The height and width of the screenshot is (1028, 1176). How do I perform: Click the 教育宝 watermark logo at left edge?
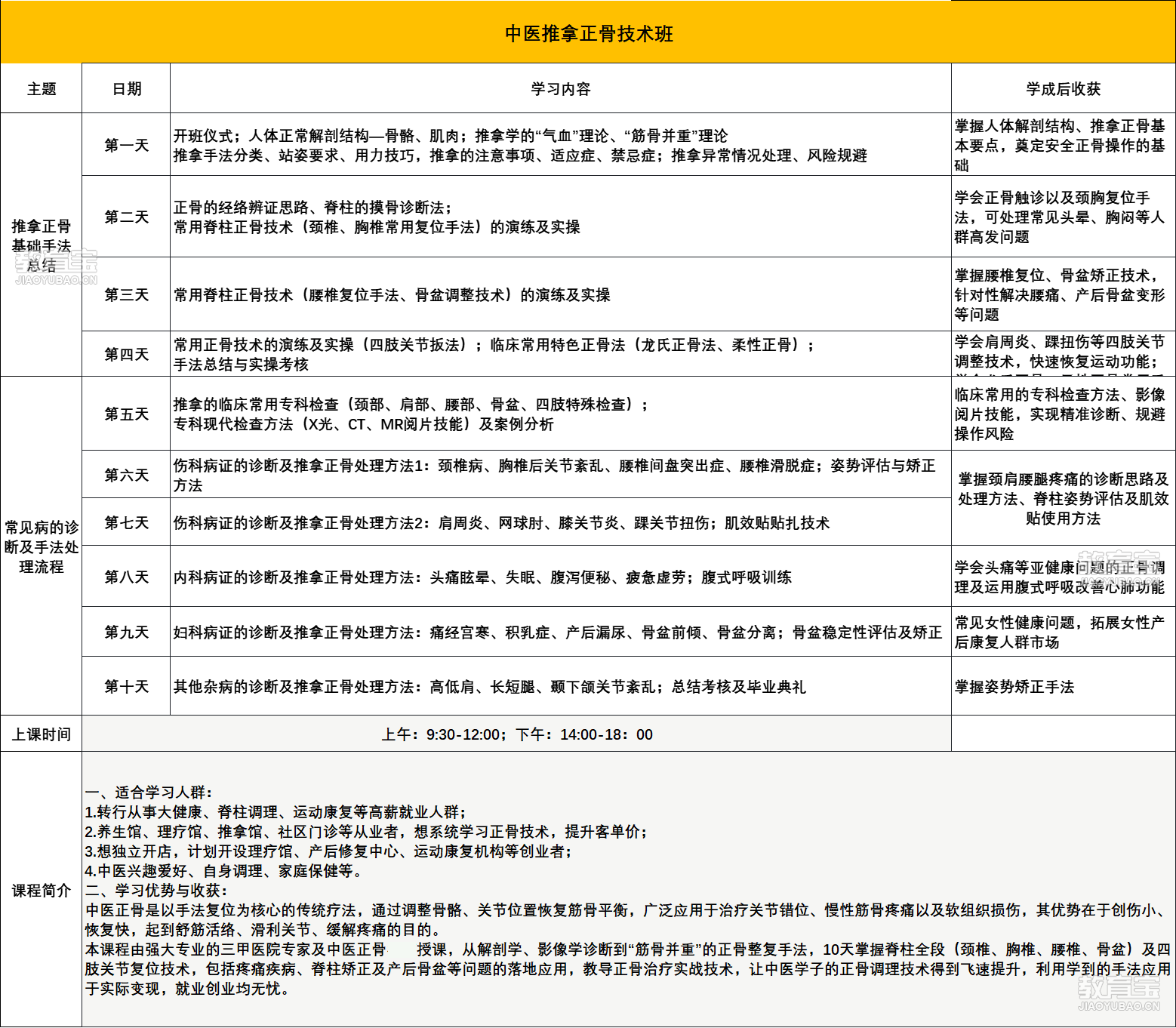[56, 266]
